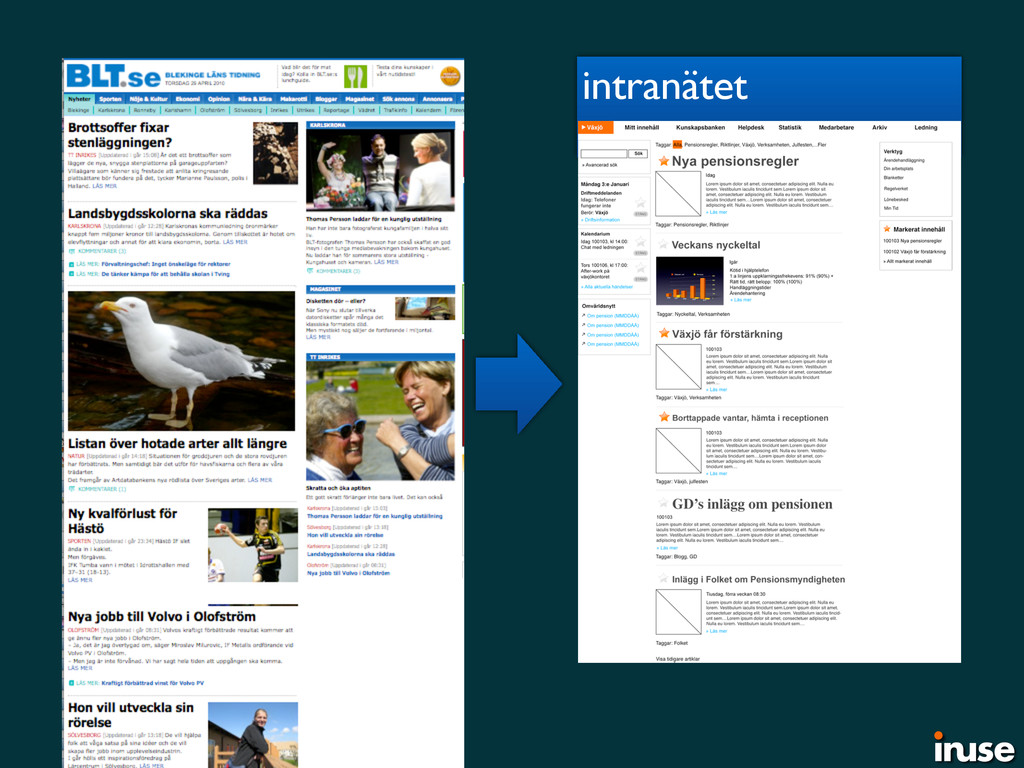Toggle the star next to Driftmeddelanden item

tap(641, 203)
